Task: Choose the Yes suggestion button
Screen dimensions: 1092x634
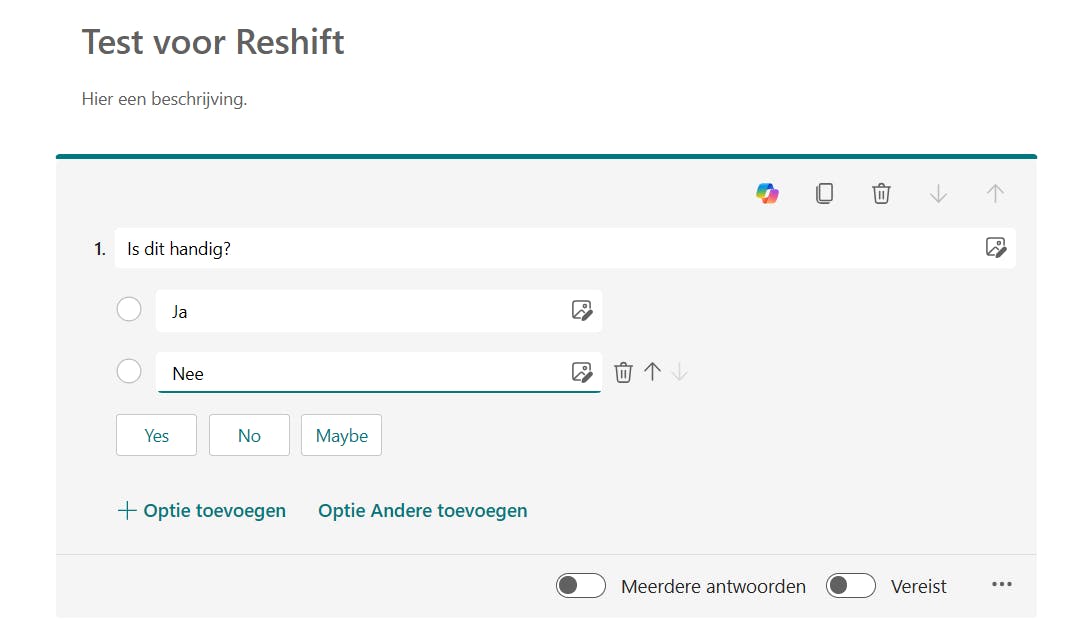Action: pyautogui.click(x=156, y=436)
